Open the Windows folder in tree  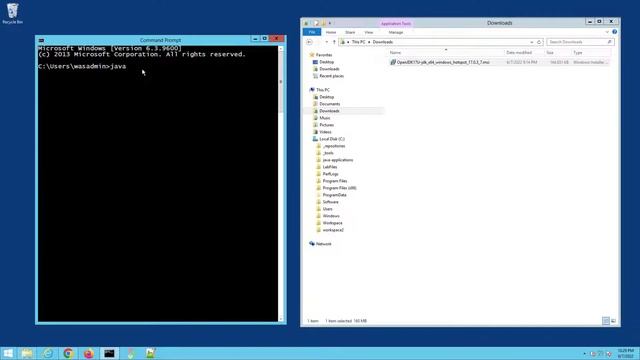(x=331, y=216)
